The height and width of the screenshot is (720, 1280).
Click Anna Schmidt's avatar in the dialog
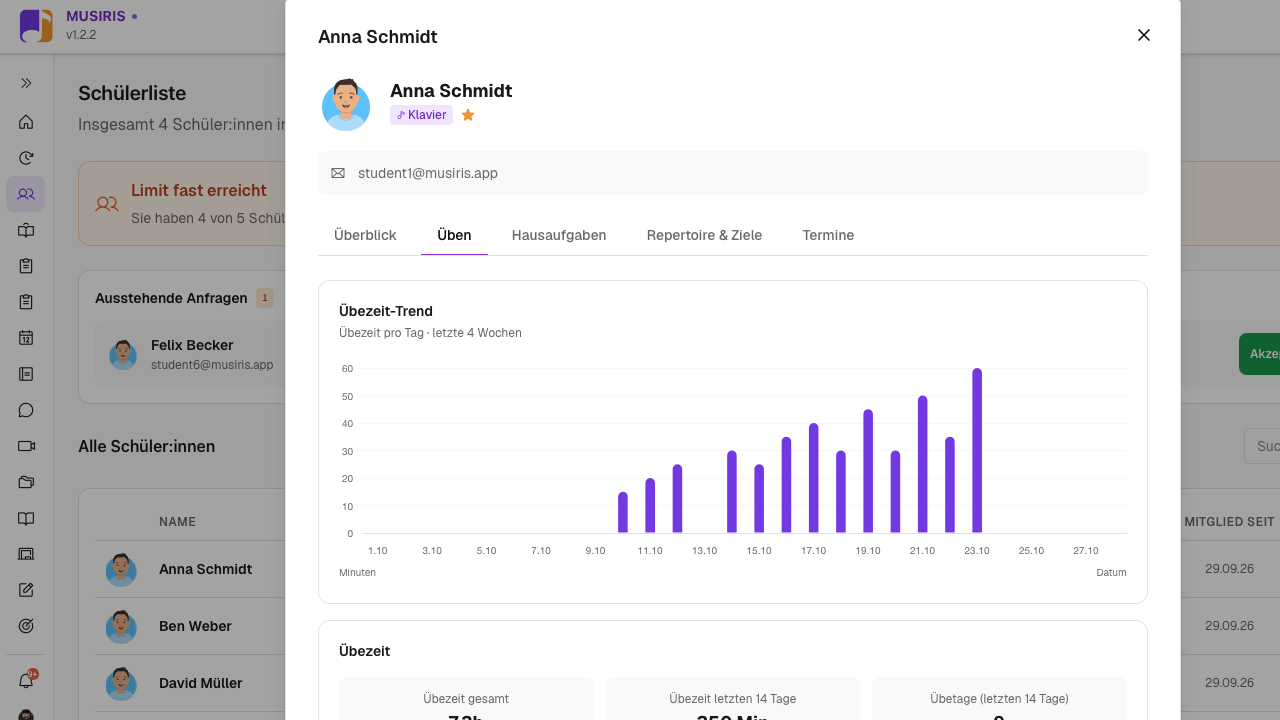point(346,105)
